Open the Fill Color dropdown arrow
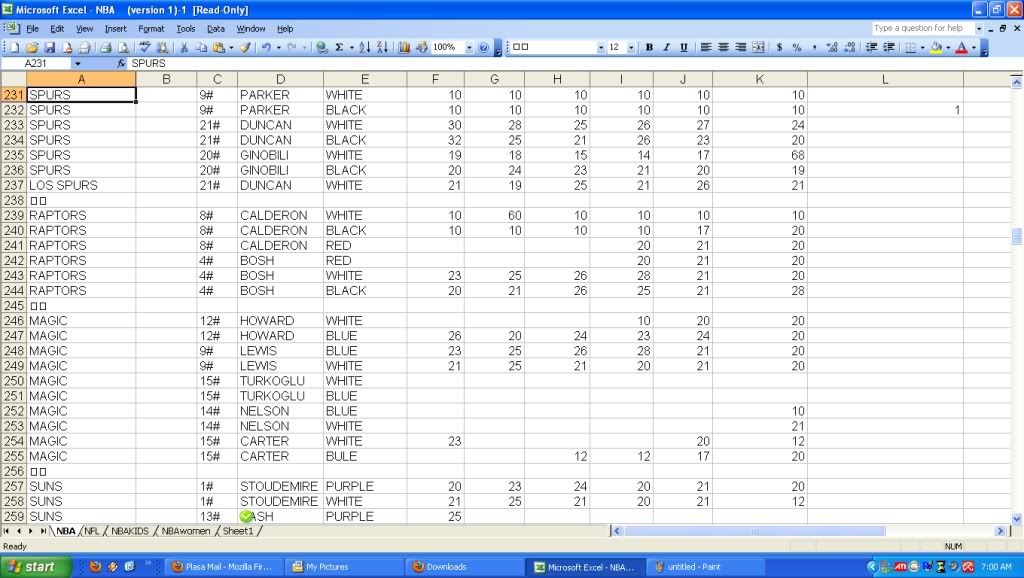The image size is (1024, 578). 948,47
